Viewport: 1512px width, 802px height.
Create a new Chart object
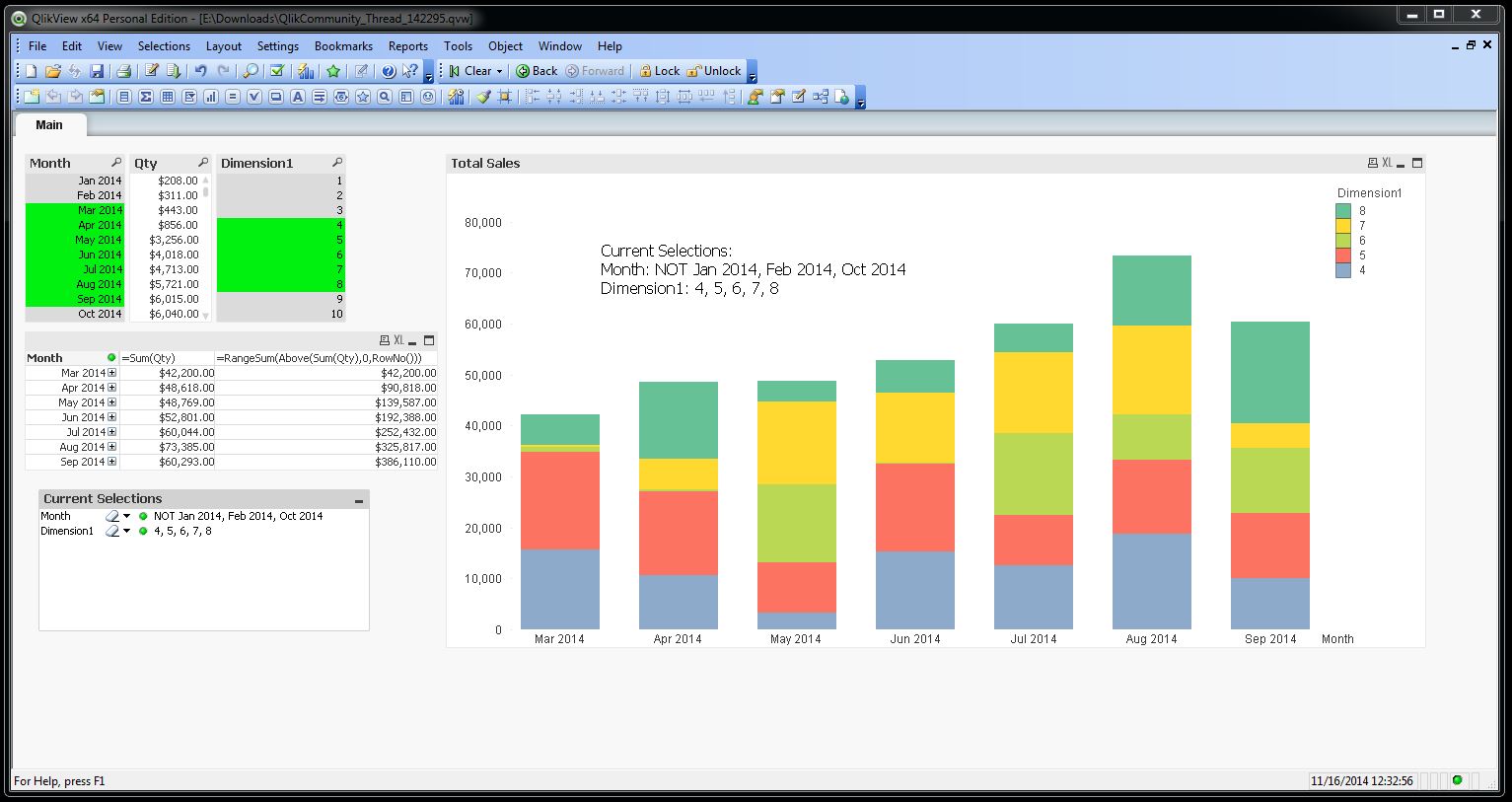(x=210, y=97)
